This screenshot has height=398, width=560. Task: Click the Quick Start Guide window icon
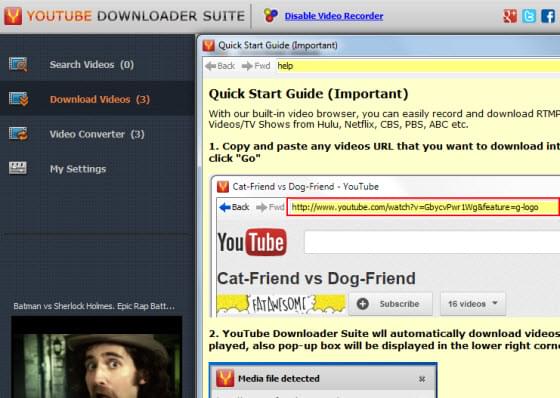pyautogui.click(x=209, y=45)
